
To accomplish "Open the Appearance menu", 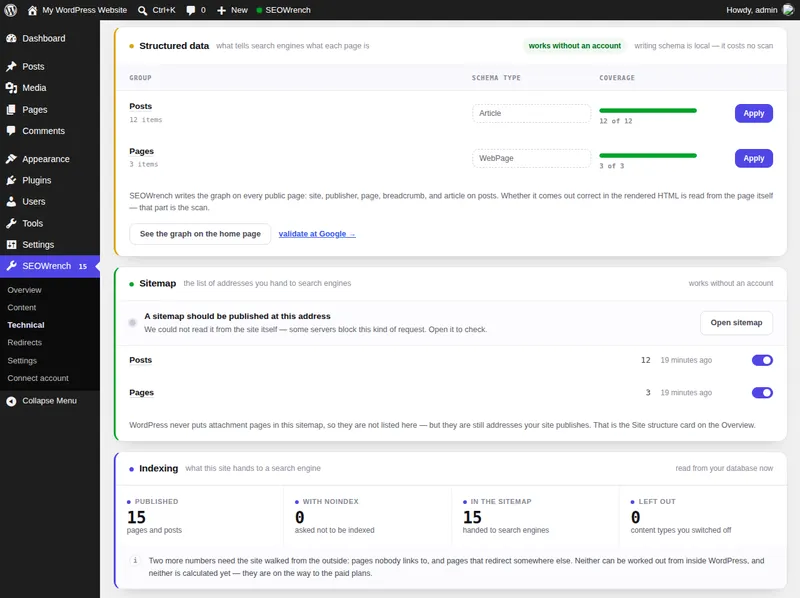I will [x=46, y=159].
